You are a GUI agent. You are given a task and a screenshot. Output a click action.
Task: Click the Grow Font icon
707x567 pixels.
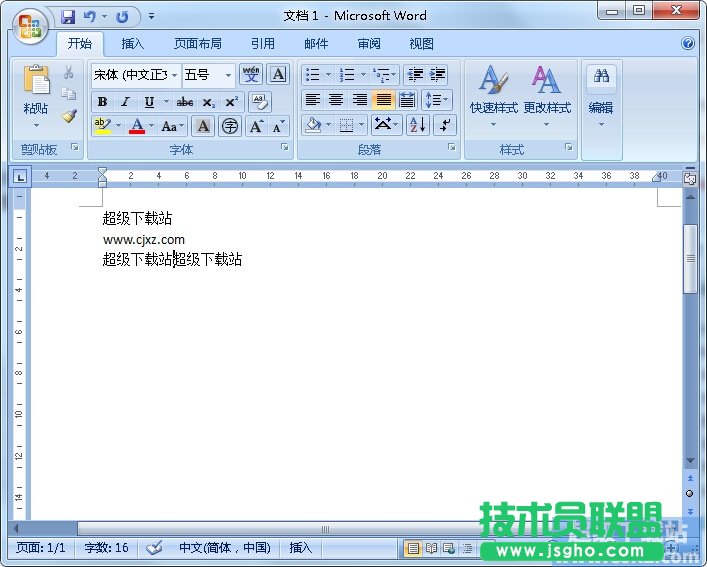point(256,126)
